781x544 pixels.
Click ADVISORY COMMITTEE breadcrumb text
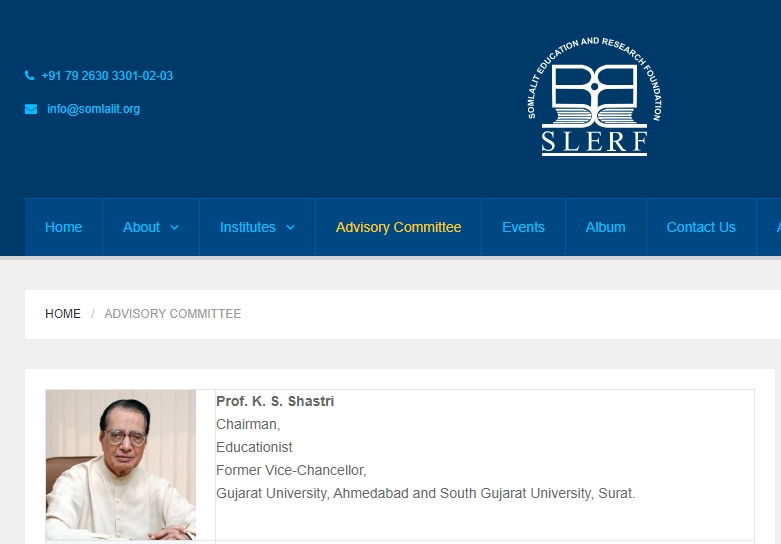(x=172, y=314)
